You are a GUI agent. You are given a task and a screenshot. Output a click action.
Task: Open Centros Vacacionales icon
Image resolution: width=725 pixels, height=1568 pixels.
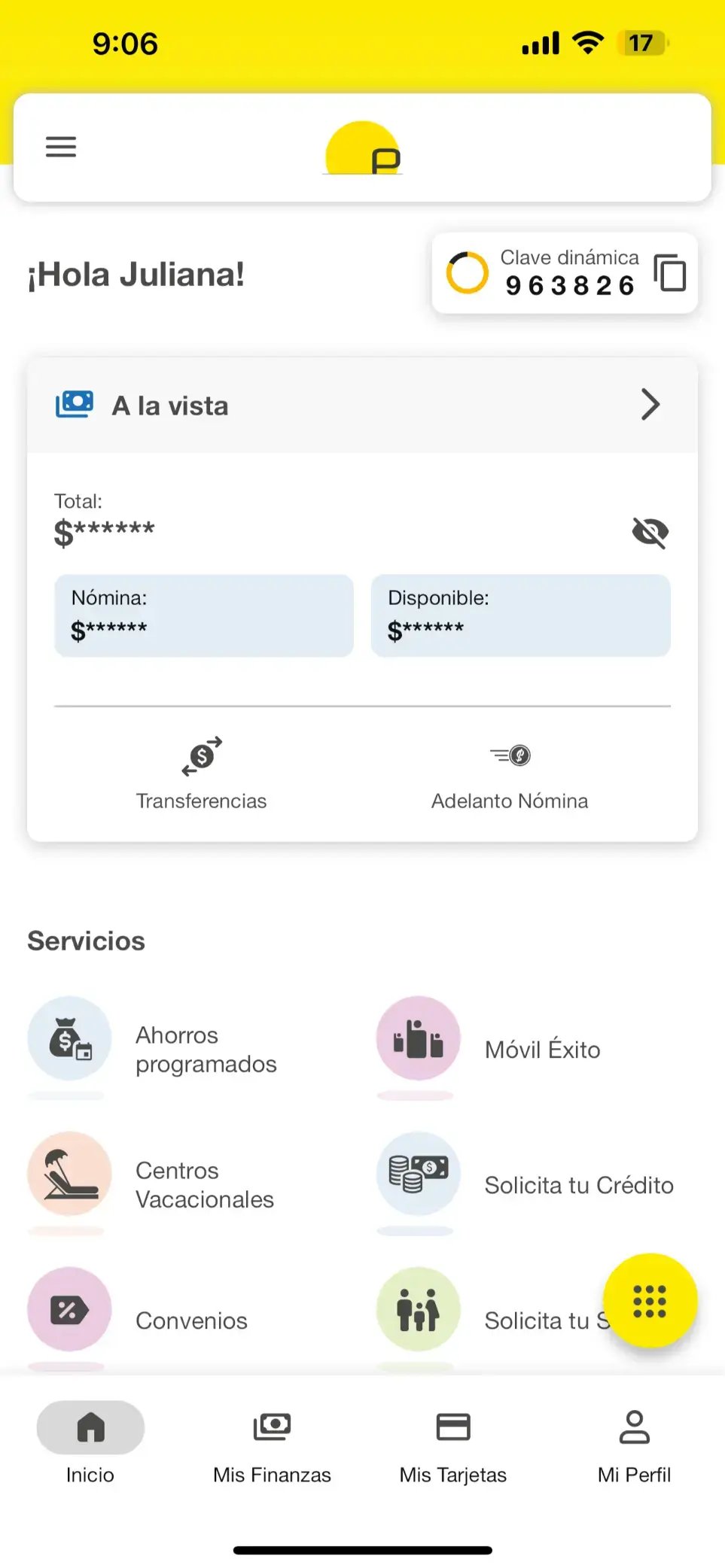69,1174
